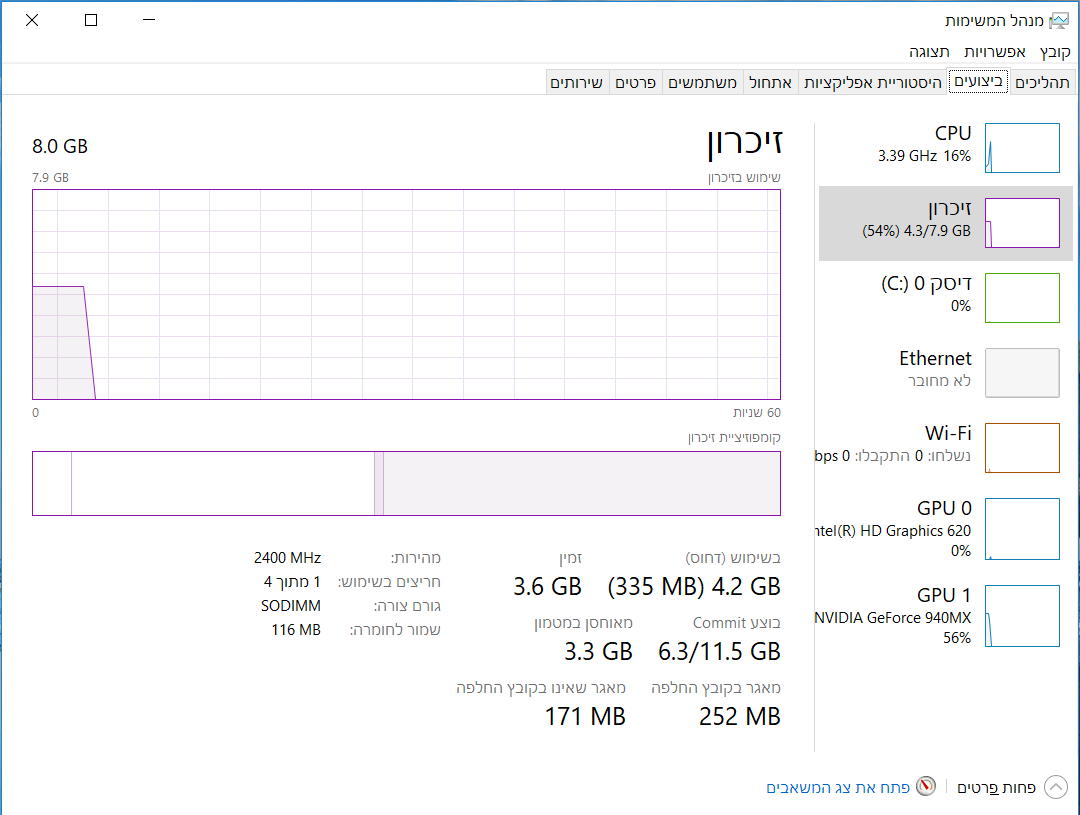
Task: Open the דיסק 0 (C:) performance graph
Action: point(1022,298)
